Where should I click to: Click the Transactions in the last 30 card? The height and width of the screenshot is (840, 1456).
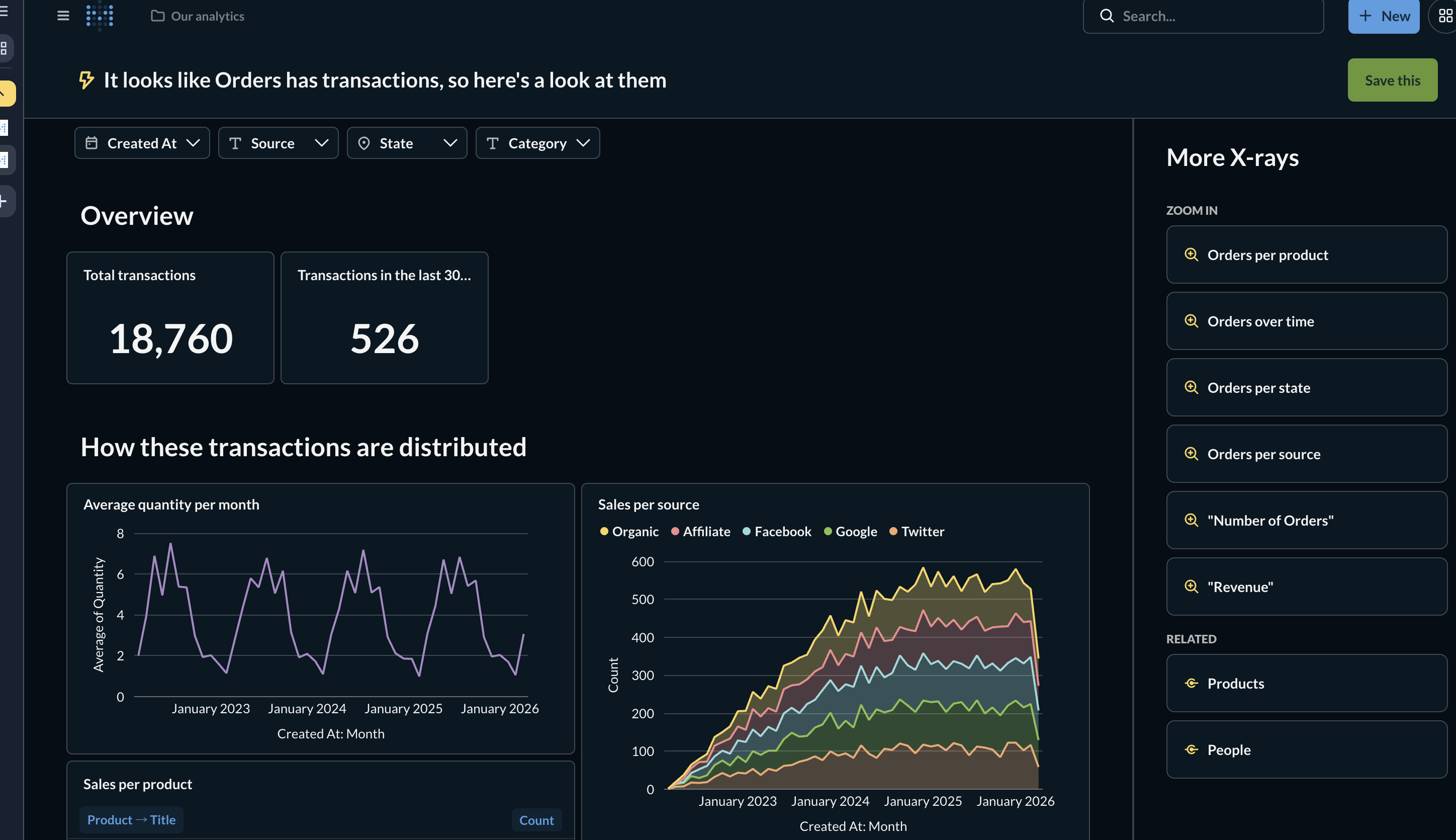pos(385,318)
